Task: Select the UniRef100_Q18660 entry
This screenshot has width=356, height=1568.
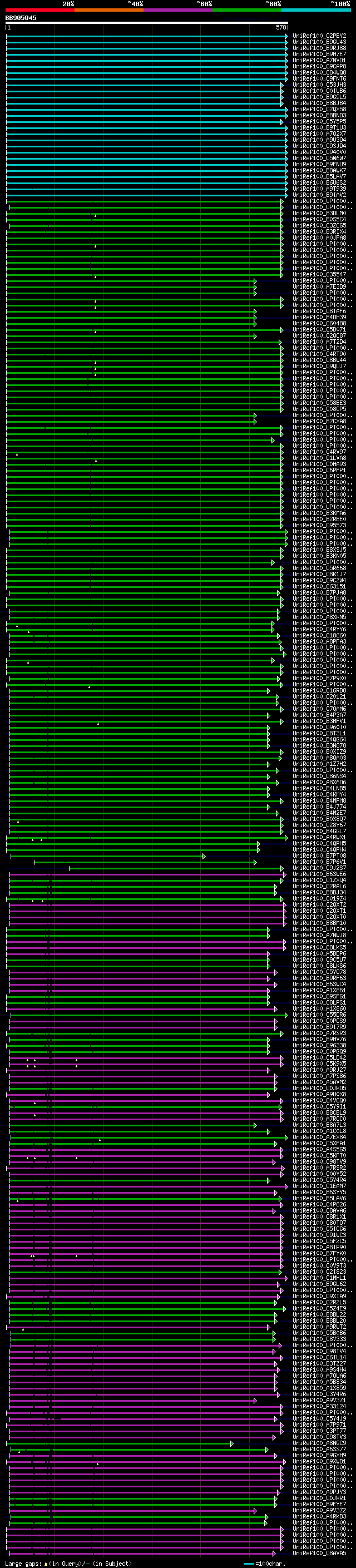Action: (x=319, y=635)
